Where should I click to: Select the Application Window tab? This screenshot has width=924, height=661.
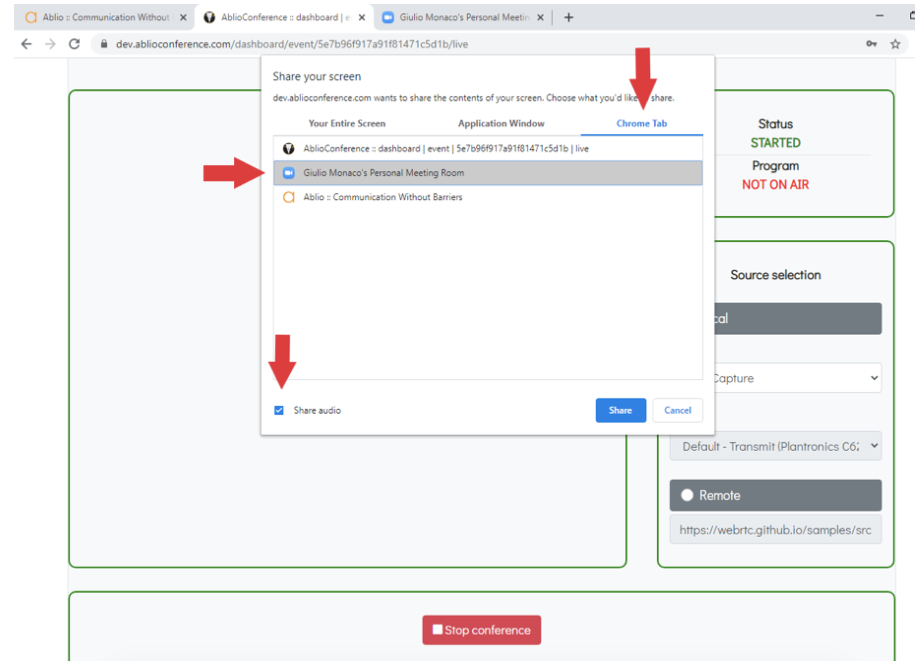click(501, 124)
